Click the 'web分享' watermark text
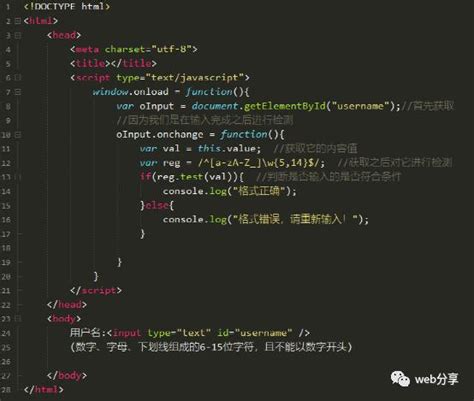Viewport: 474px width, 401px height. coord(437,379)
